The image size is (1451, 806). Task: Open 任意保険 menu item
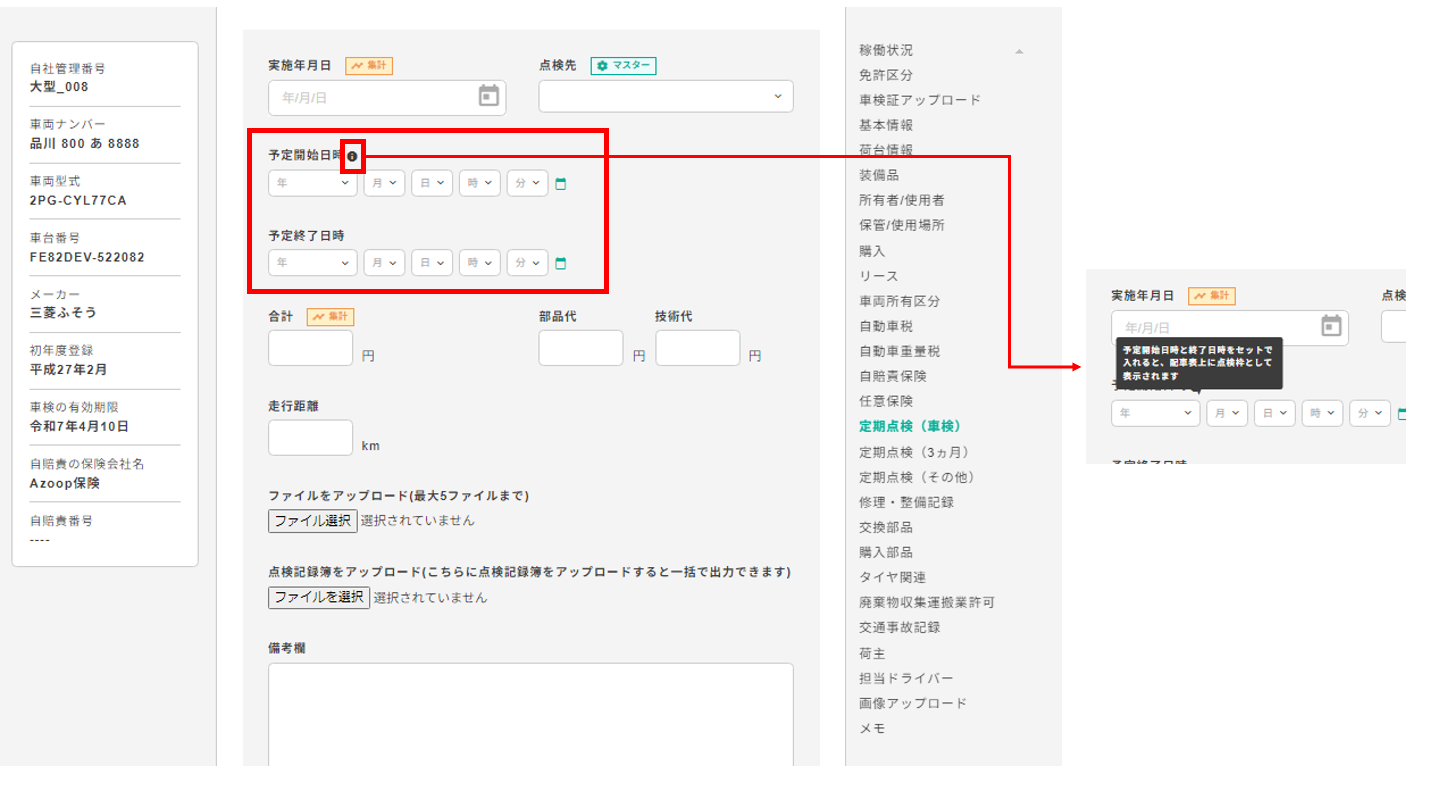coord(886,401)
